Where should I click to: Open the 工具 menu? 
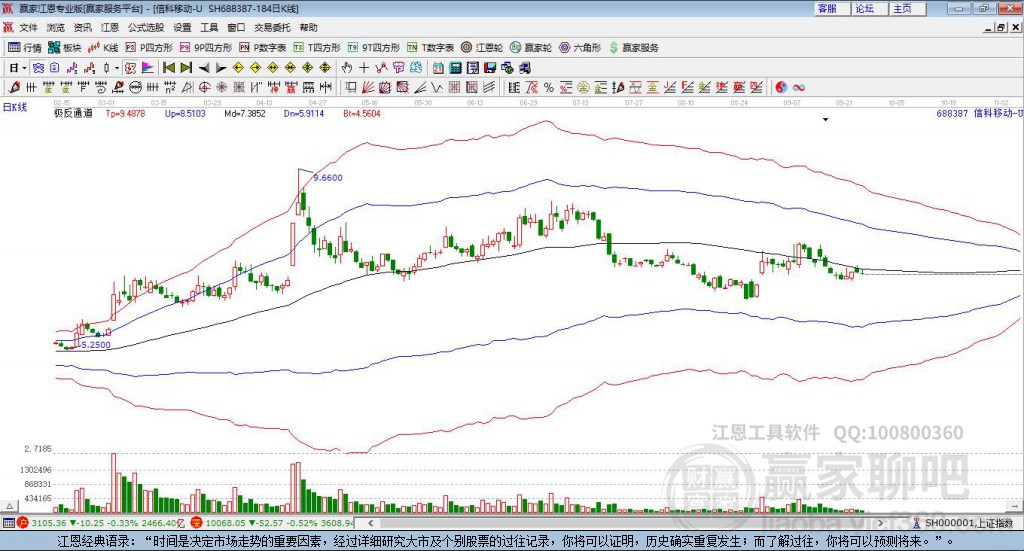209,27
